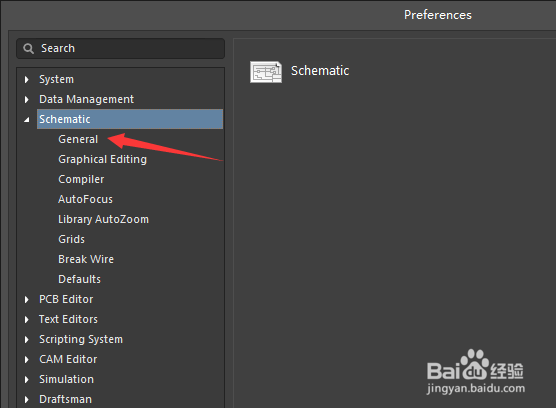This screenshot has height=408, width=556.
Task: Select the Compiler preferences page
Action: 81,179
